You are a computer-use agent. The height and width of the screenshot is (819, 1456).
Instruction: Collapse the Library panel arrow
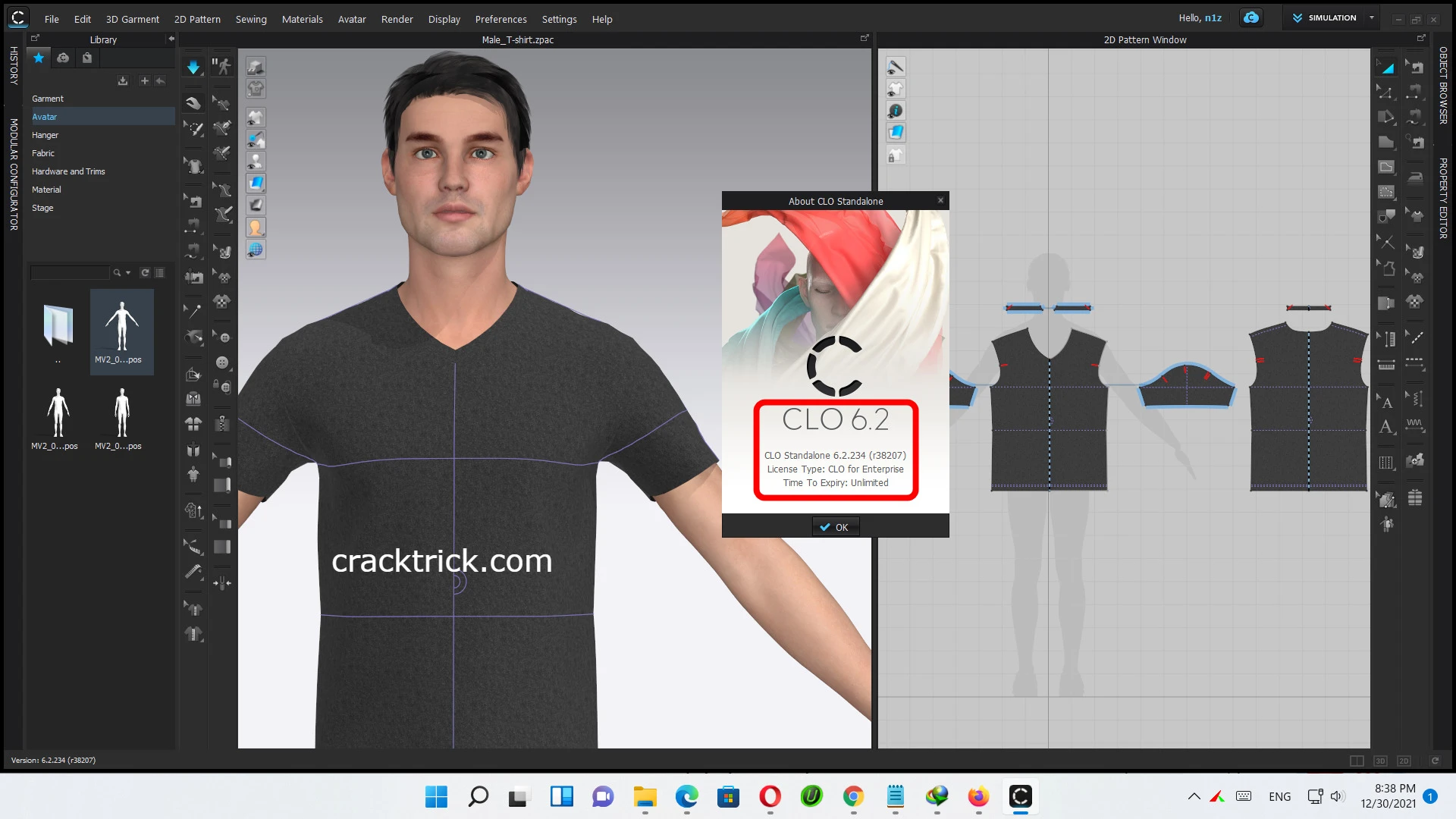(x=171, y=39)
